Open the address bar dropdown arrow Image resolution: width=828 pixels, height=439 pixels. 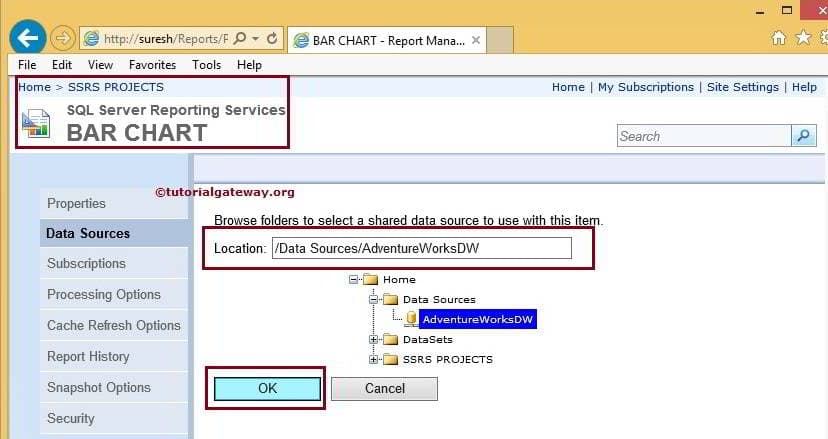256,39
